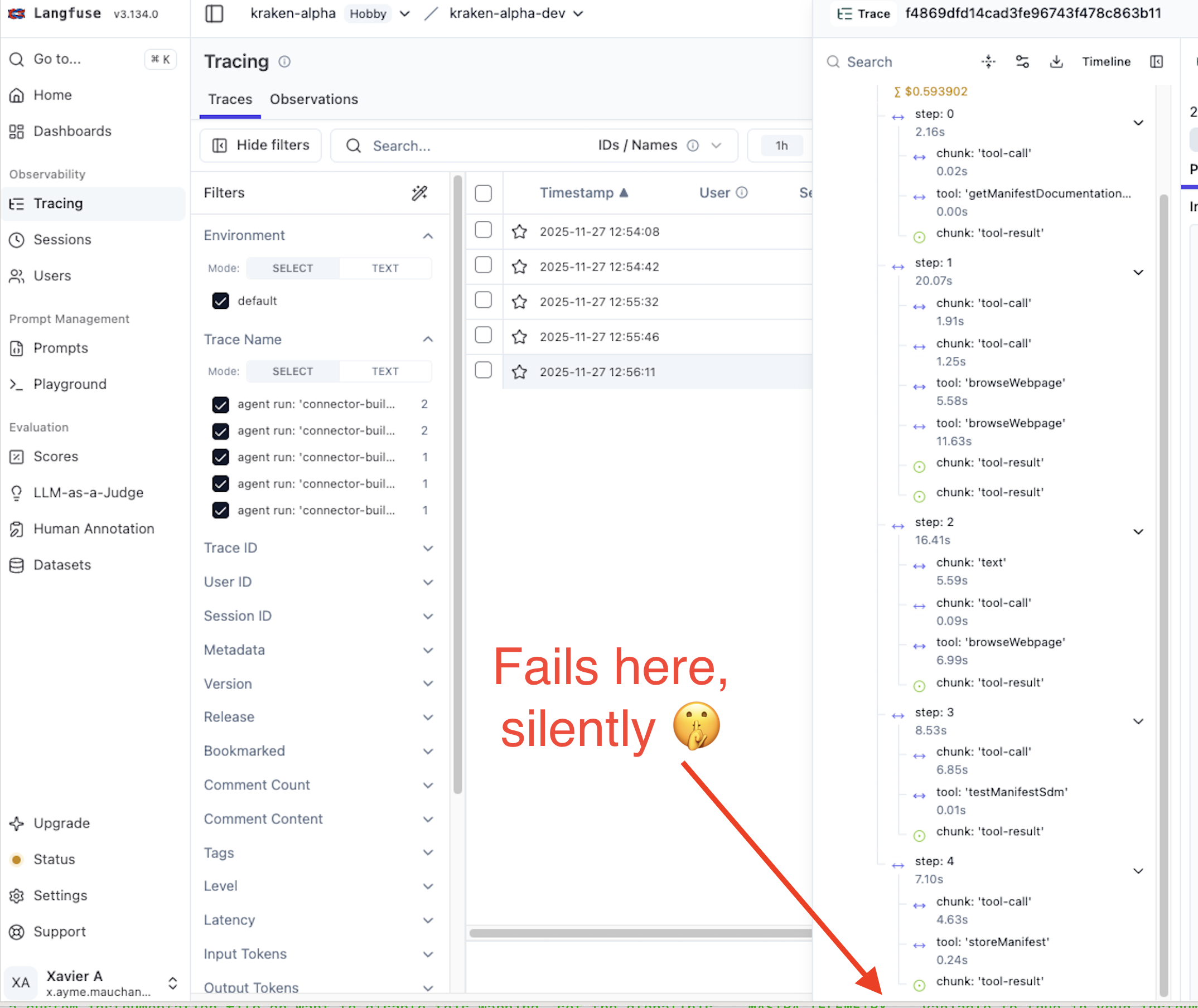This screenshot has height=1008, width=1198.
Task: Click the download trace icon
Action: [1056, 62]
